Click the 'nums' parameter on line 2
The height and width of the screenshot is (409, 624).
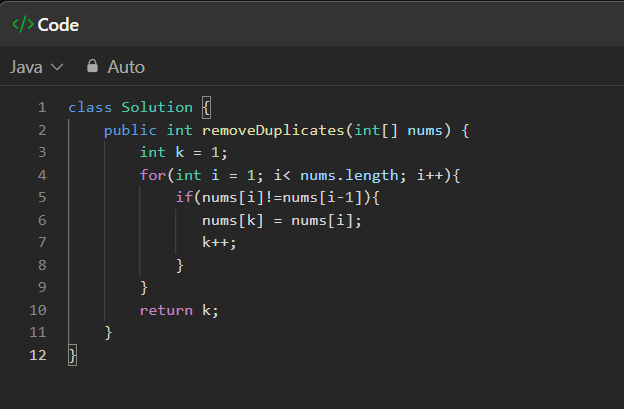(x=425, y=130)
